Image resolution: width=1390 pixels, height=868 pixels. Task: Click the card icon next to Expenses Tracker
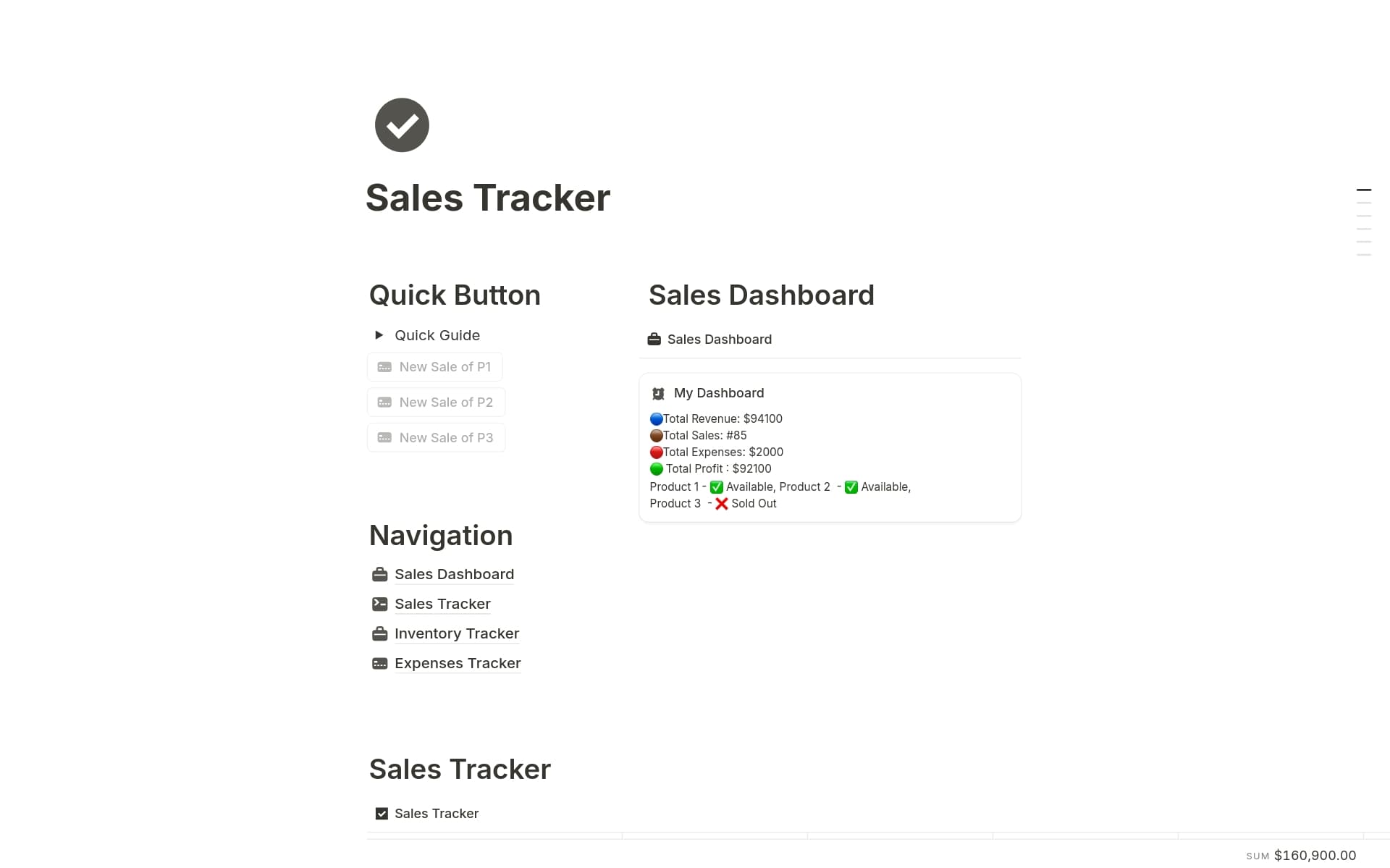click(379, 663)
